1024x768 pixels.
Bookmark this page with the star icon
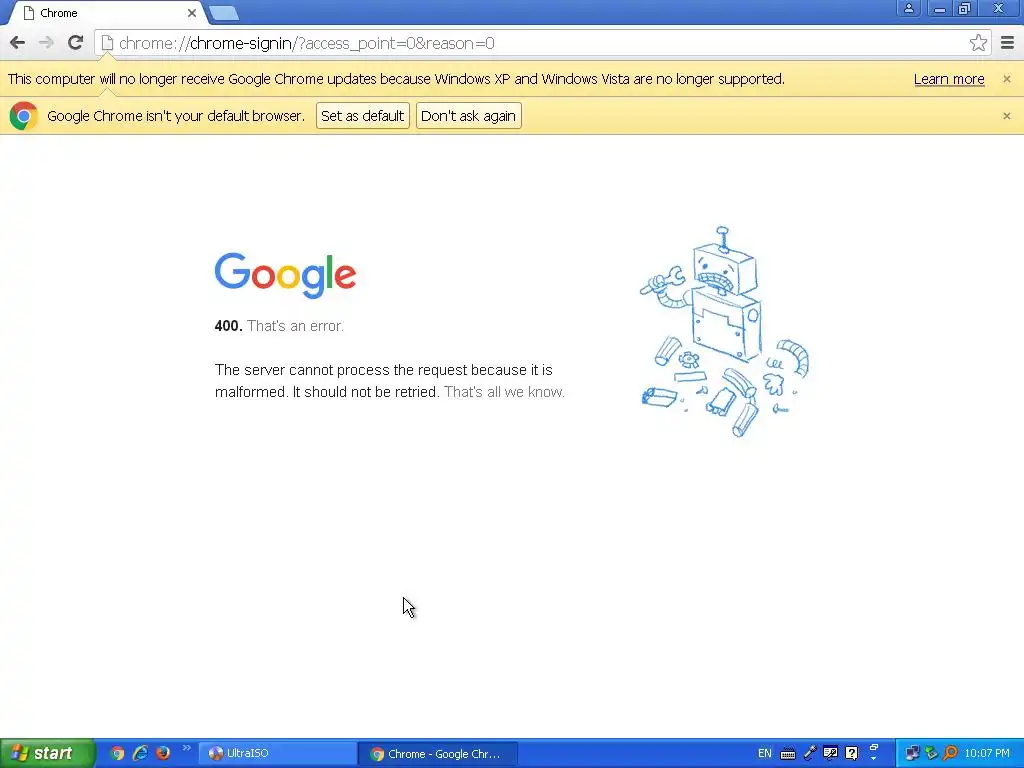tap(978, 43)
